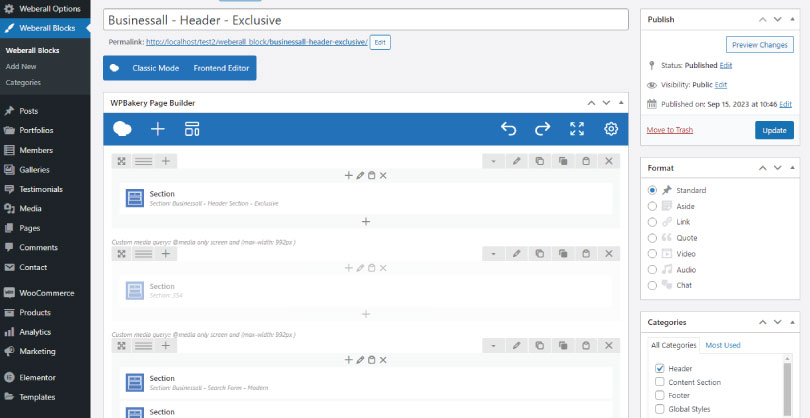Open WooCommerce in the admin sidebar
The image size is (810, 418).
(x=46, y=293)
